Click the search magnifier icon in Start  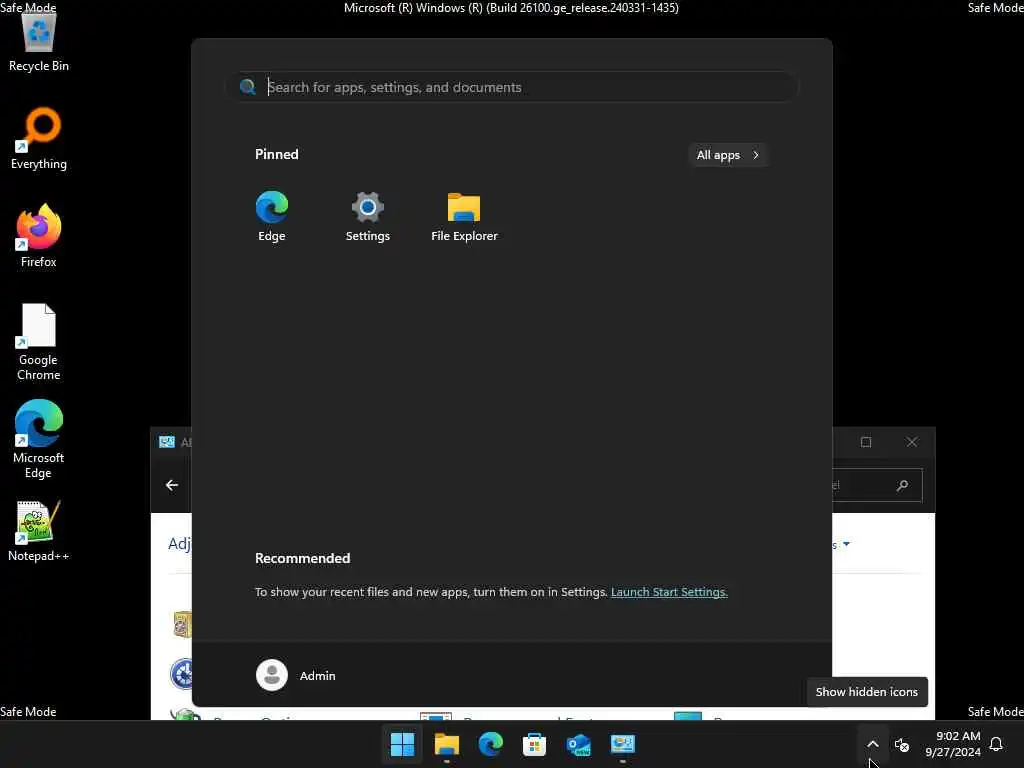click(x=248, y=87)
